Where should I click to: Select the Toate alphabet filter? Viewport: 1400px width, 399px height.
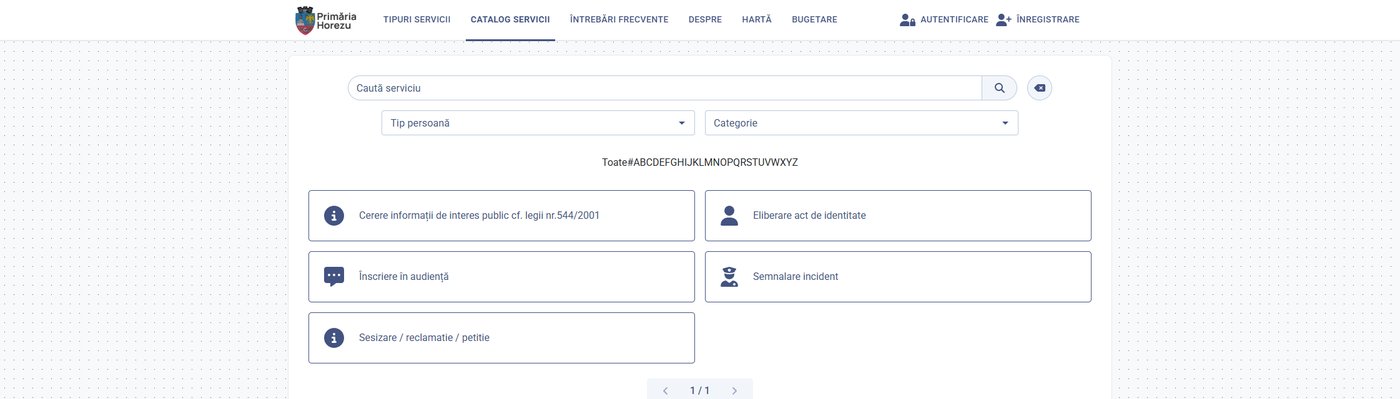(x=614, y=163)
